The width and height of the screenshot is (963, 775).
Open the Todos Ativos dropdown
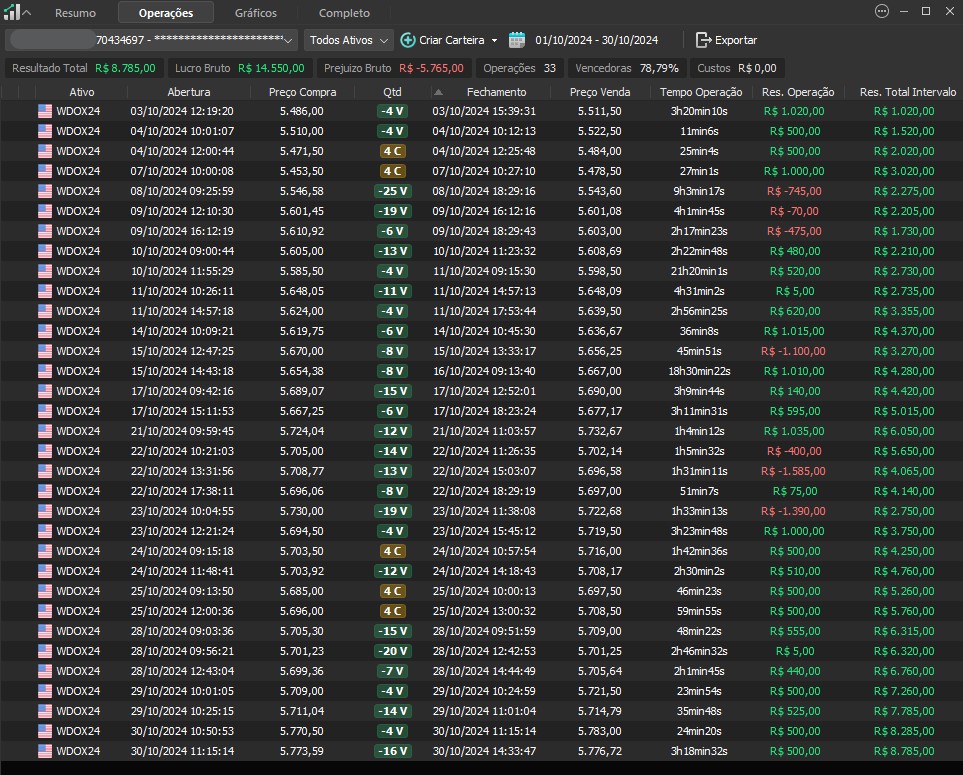tap(348, 40)
